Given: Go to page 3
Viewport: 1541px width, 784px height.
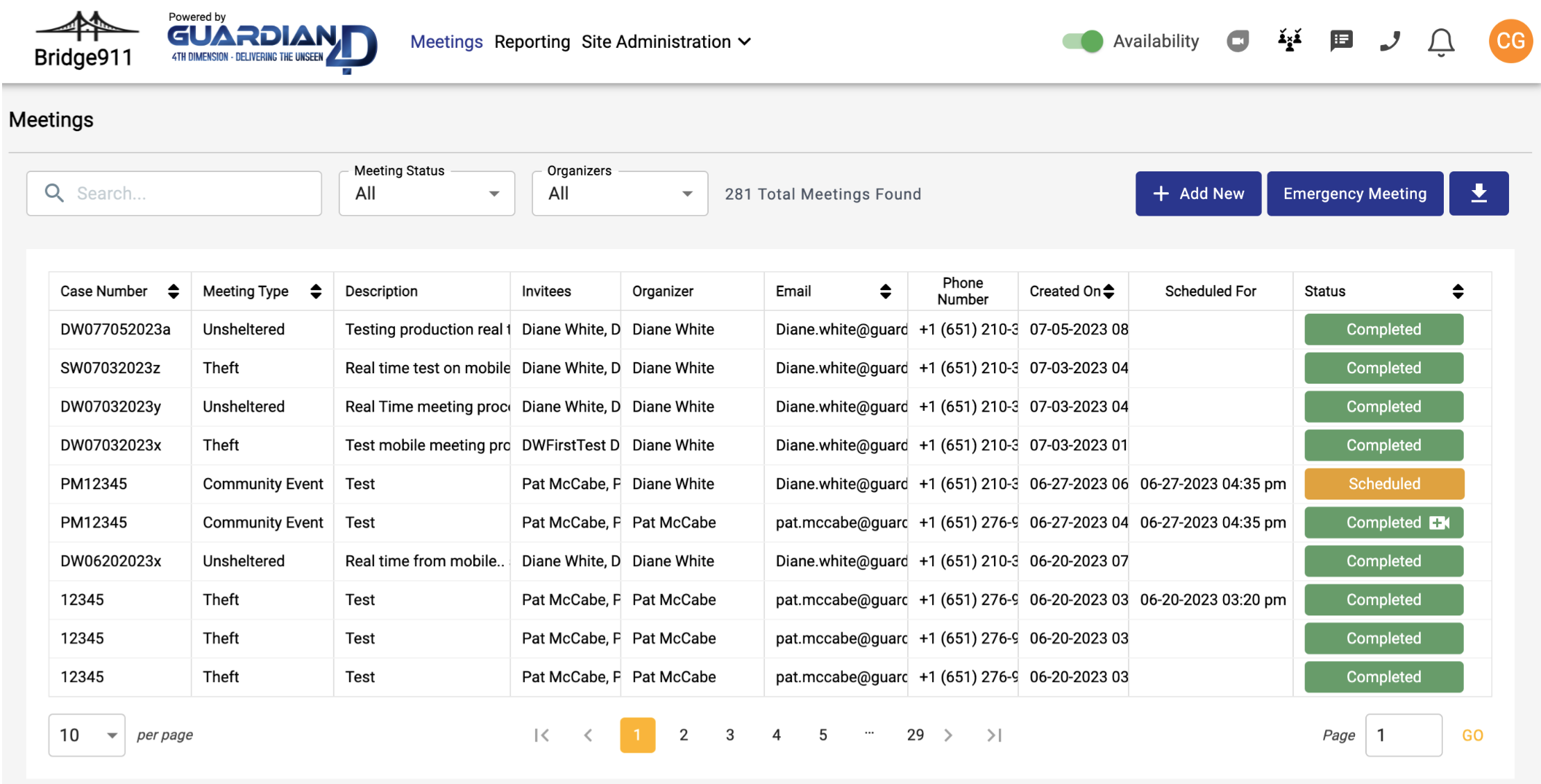Looking at the screenshot, I should click(x=730, y=735).
